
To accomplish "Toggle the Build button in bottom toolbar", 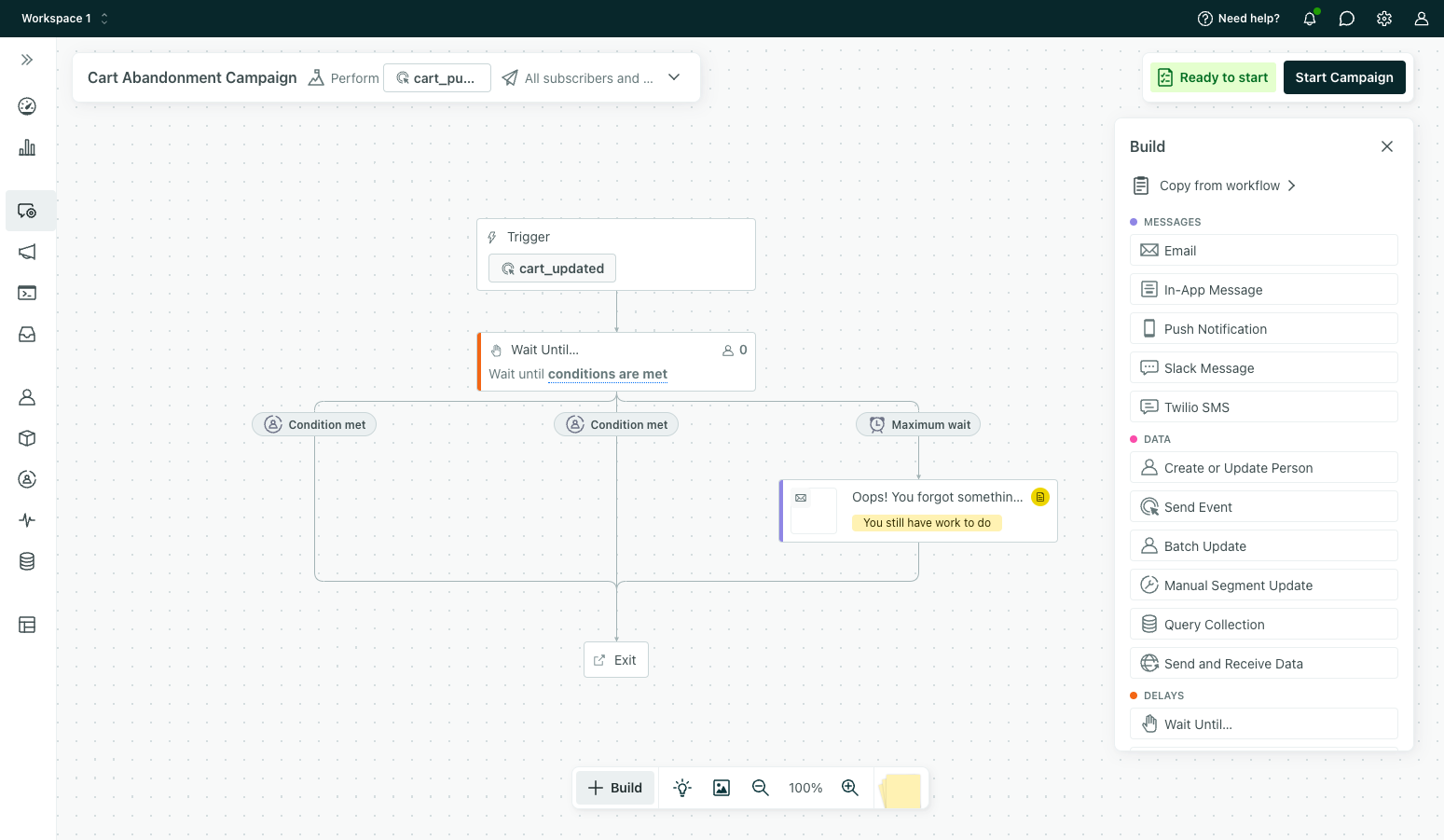I will click(615, 788).
